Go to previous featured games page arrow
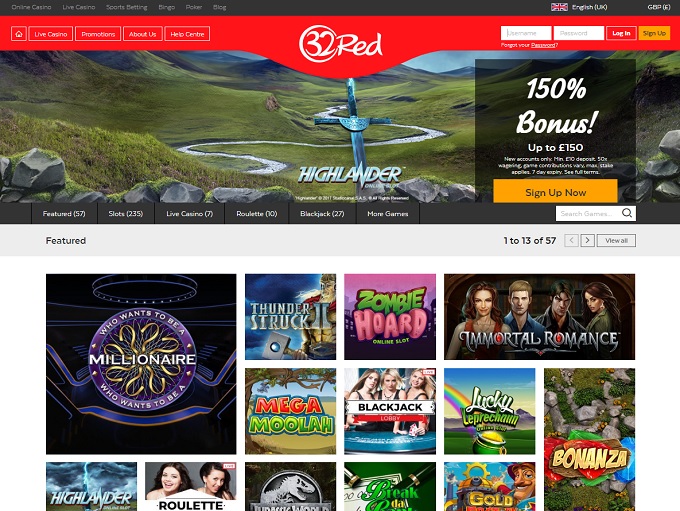 [571, 240]
